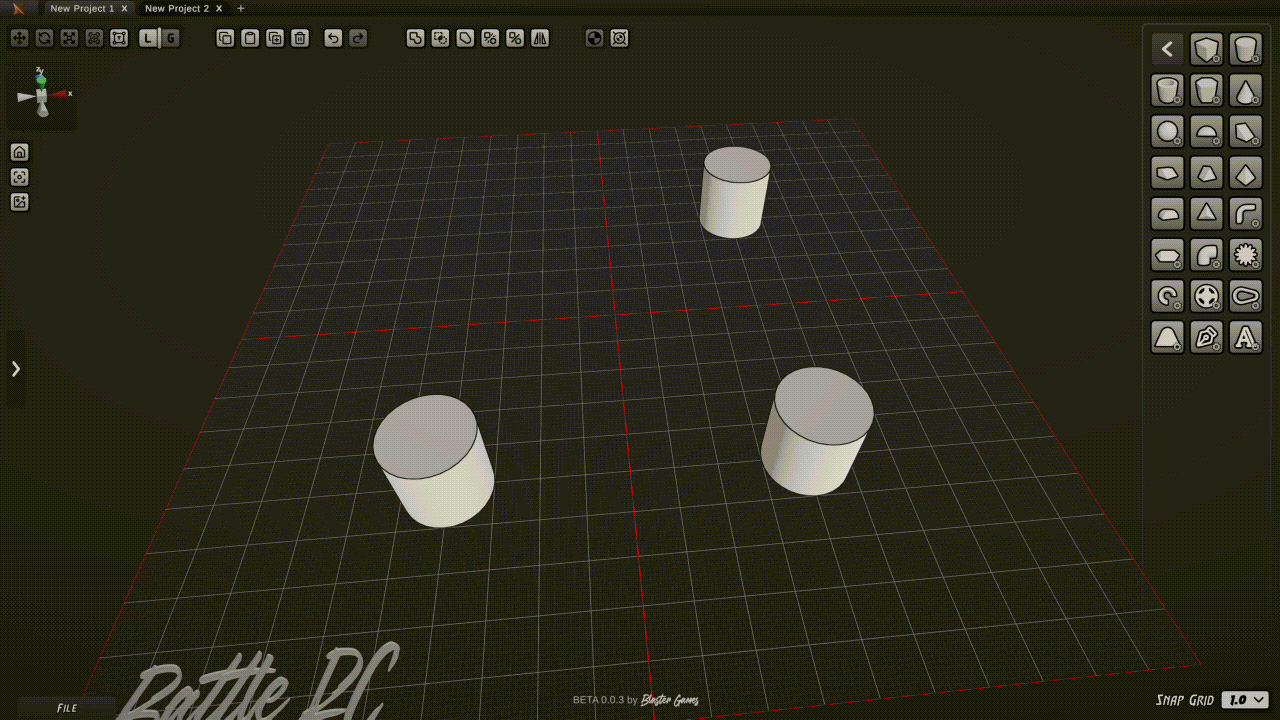Click the app logo in top-left corner

[19, 8]
